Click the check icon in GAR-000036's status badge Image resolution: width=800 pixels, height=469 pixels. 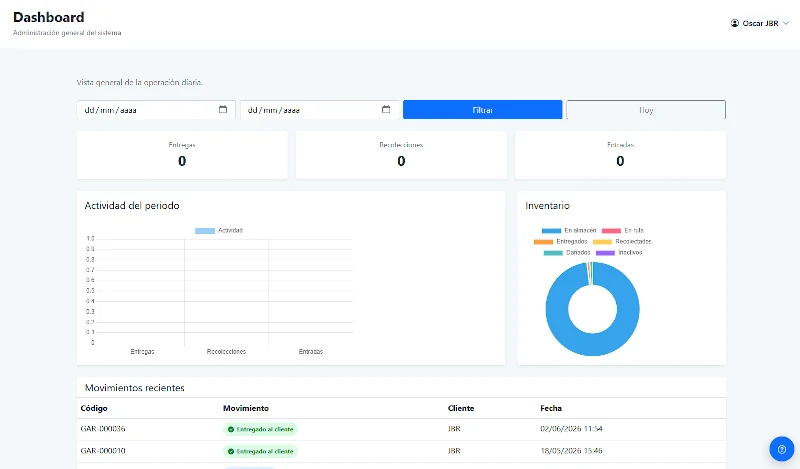coord(231,430)
